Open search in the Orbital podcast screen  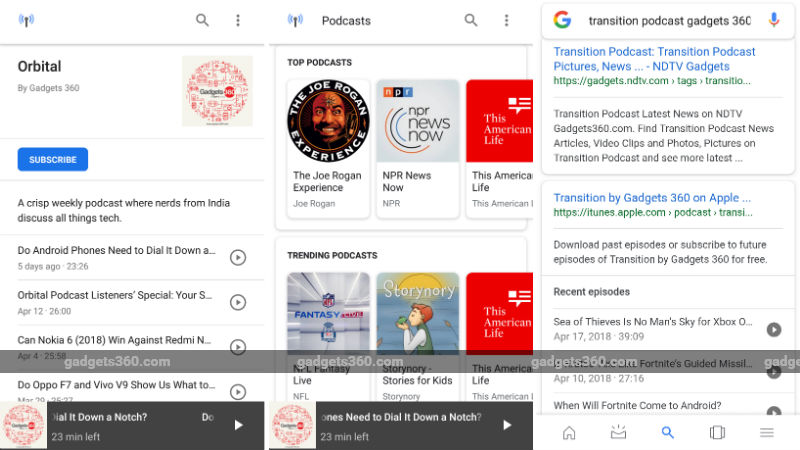pyautogui.click(x=202, y=20)
